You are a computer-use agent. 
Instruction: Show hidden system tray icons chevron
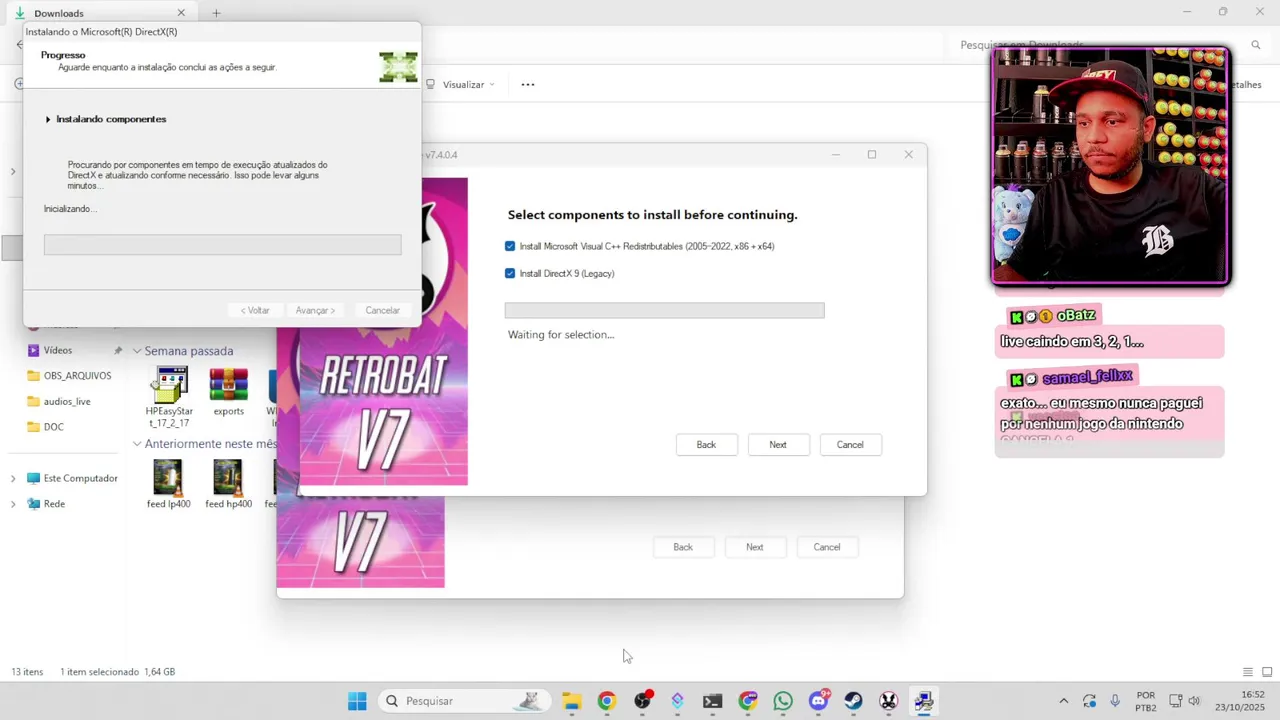coord(1063,701)
